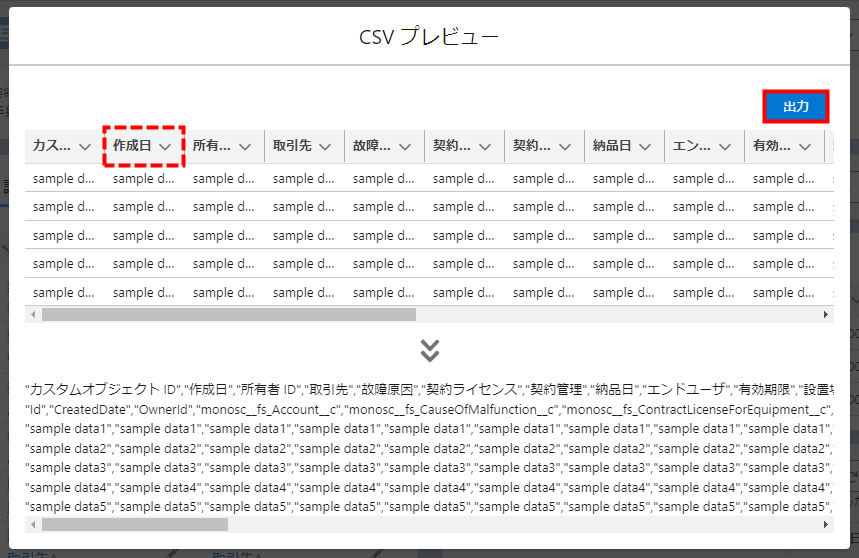Viewport: 859px width, 558px height.
Task: Click the chevron icon on 故障... column
Action: [x=405, y=146]
